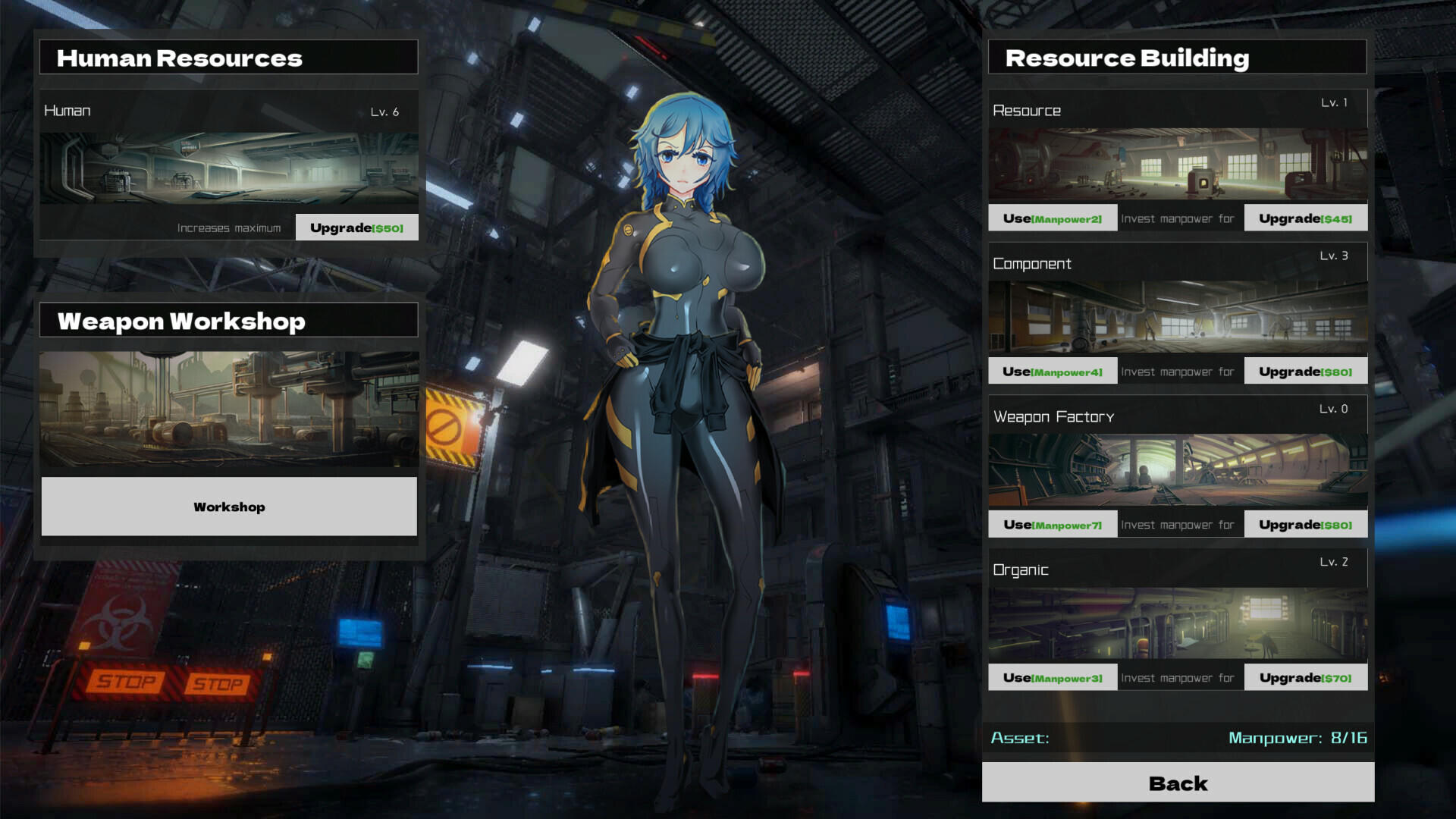Click the Organic Lv. 2 building image
Screen dimensions: 1456x819
point(1178,622)
